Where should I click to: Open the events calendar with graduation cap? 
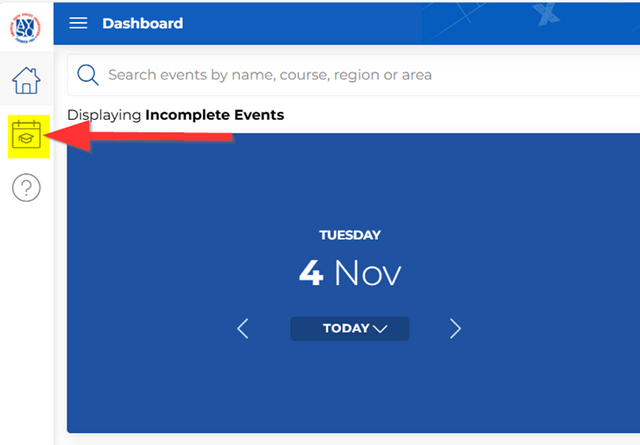pyautogui.click(x=26, y=135)
